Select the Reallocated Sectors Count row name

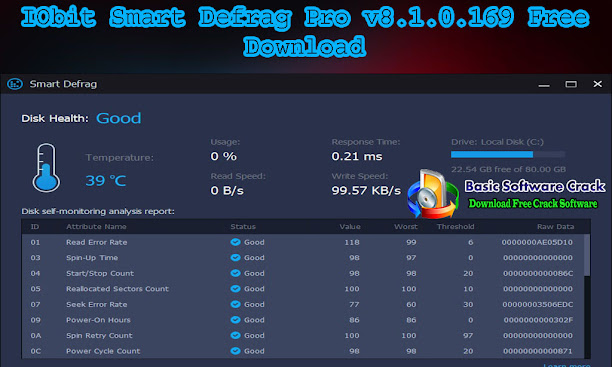coord(117,289)
